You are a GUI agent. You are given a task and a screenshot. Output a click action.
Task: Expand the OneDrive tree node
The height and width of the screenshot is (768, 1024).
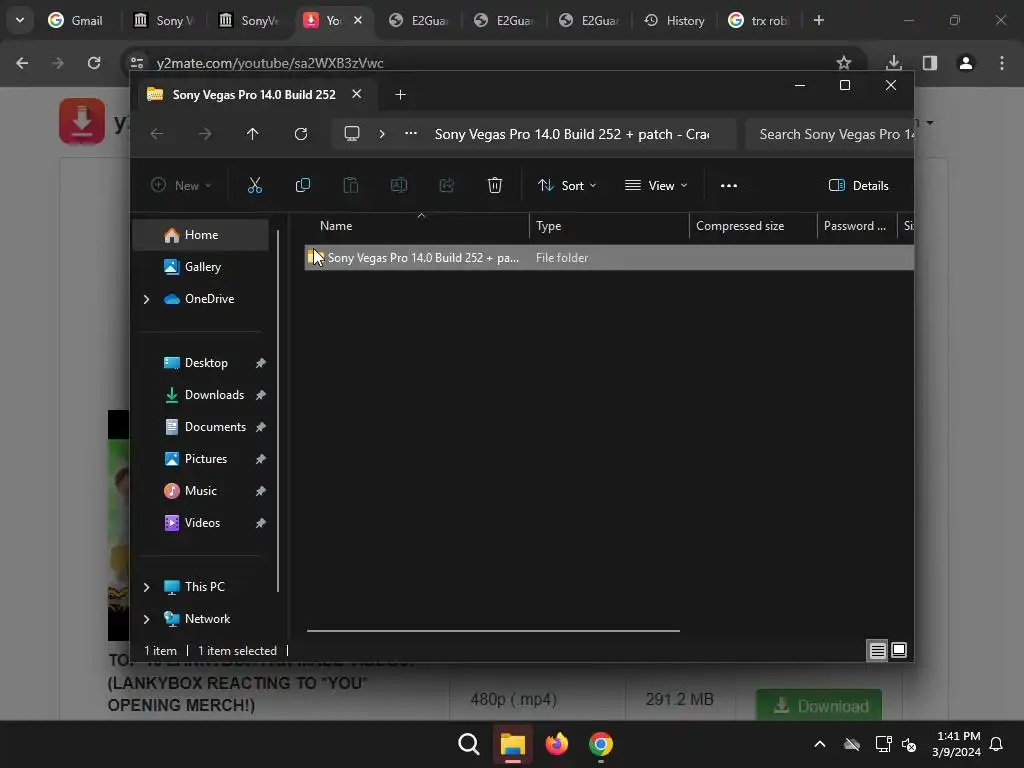coord(146,299)
